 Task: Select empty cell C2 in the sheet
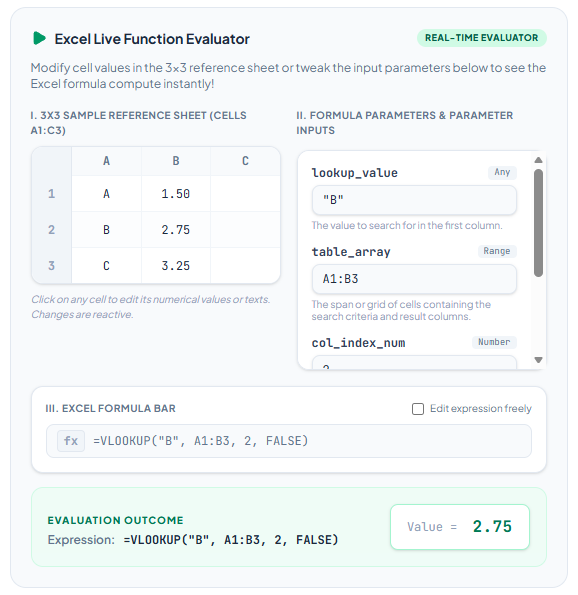245,230
